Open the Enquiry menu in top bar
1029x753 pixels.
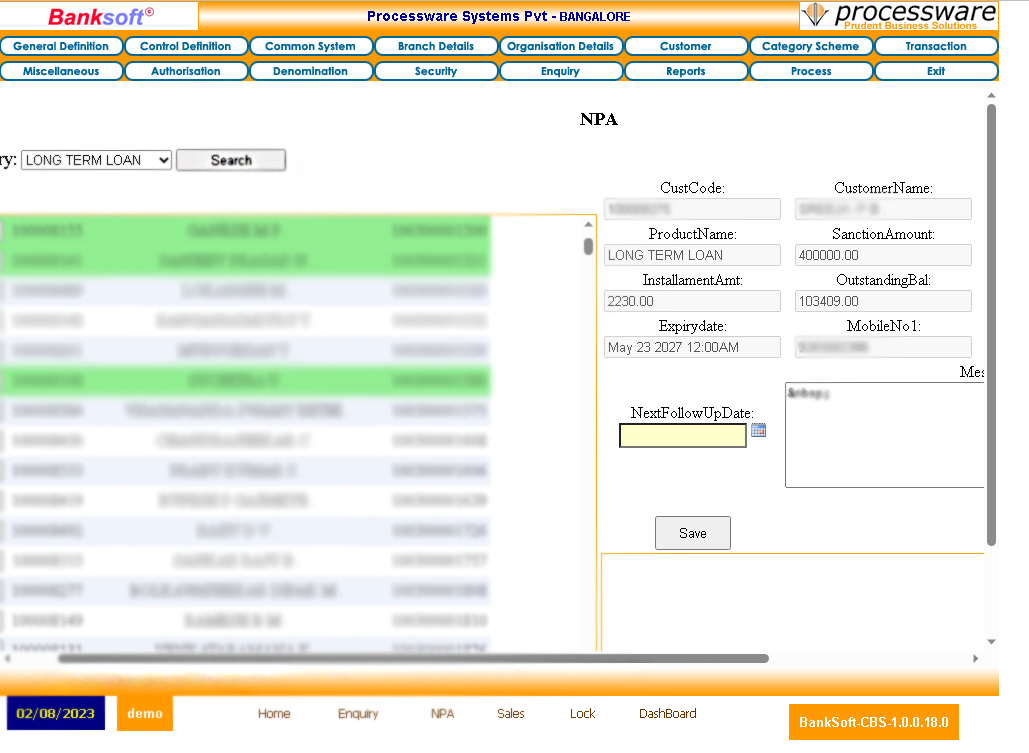(560, 71)
